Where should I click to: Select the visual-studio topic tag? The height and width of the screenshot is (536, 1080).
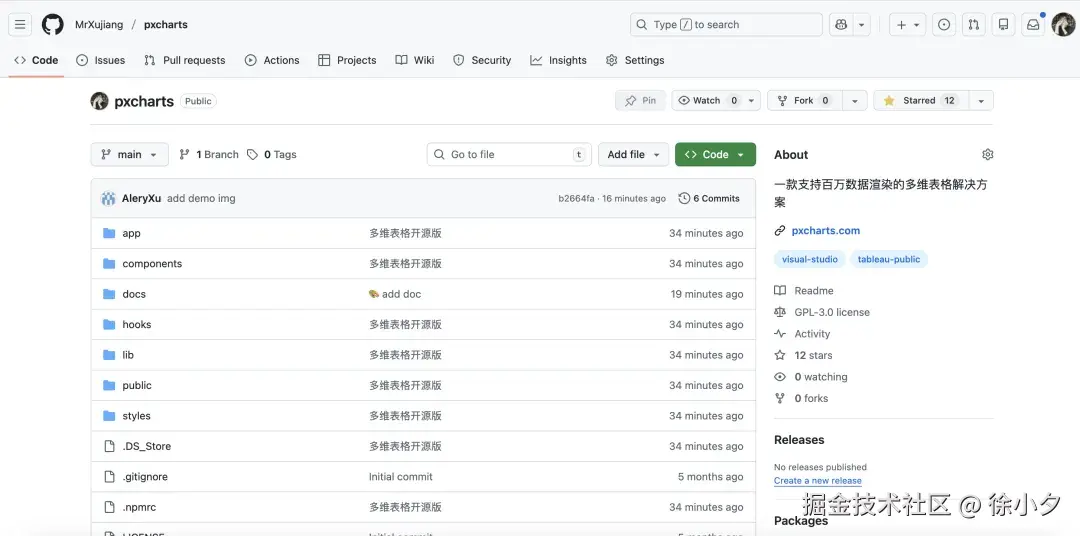(810, 260)
